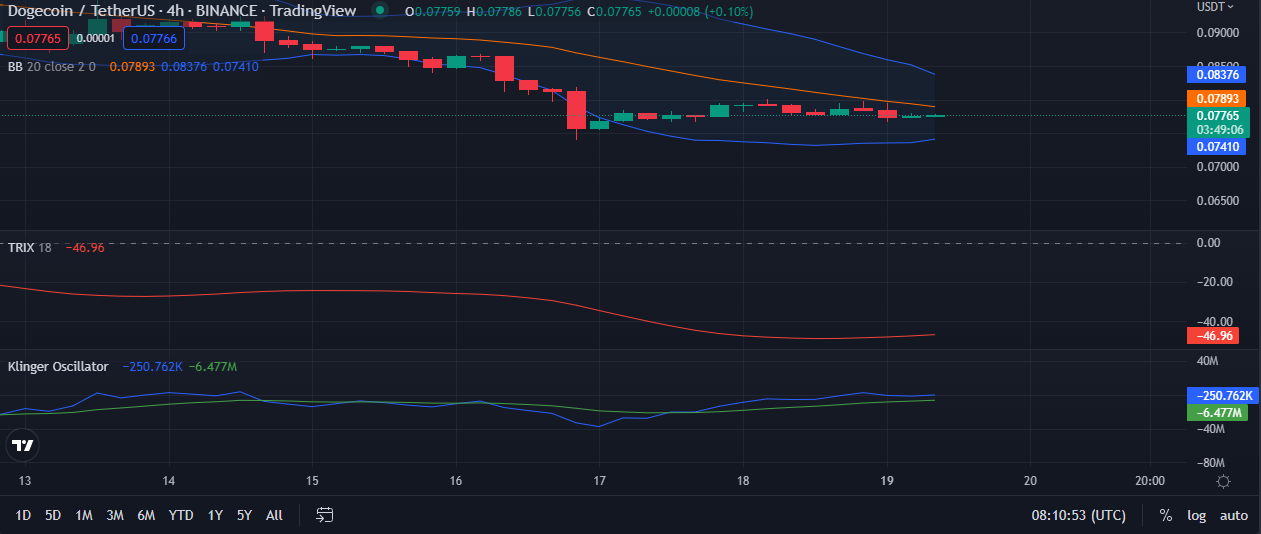Select the TRIX 18 indicator legend
This screenshot has width=1261, height=534.
pos(30,247)
